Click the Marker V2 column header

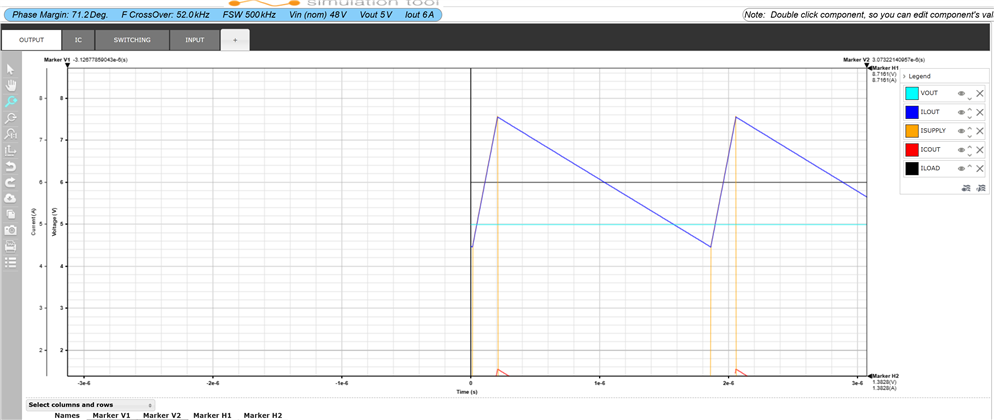162,416
